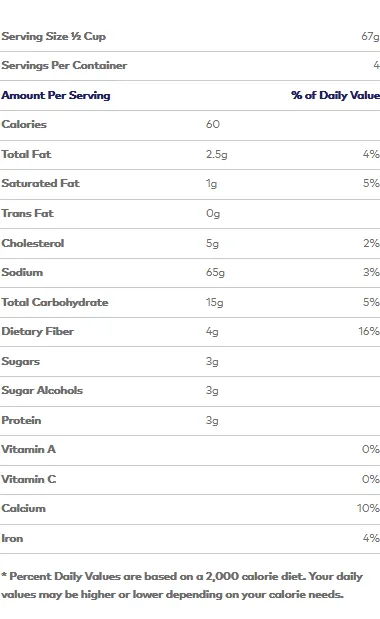The image size is (380, 619).
Task: Click the Total Carbohydrate label
Action: pyautogui.click(x=55, y=302)
